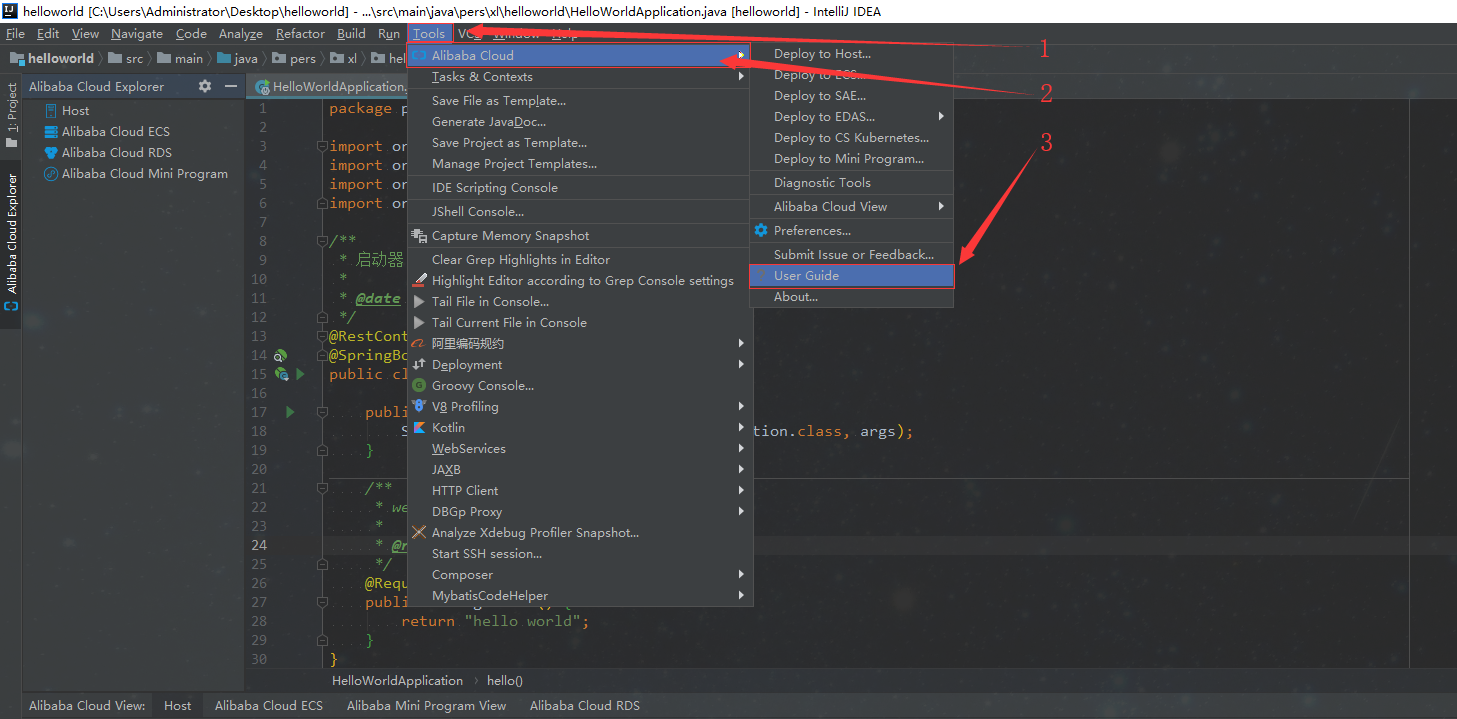This screenshot has height=719, width=1457.
Task: Click the Tail File in Console icon
Action: point(419,302)
